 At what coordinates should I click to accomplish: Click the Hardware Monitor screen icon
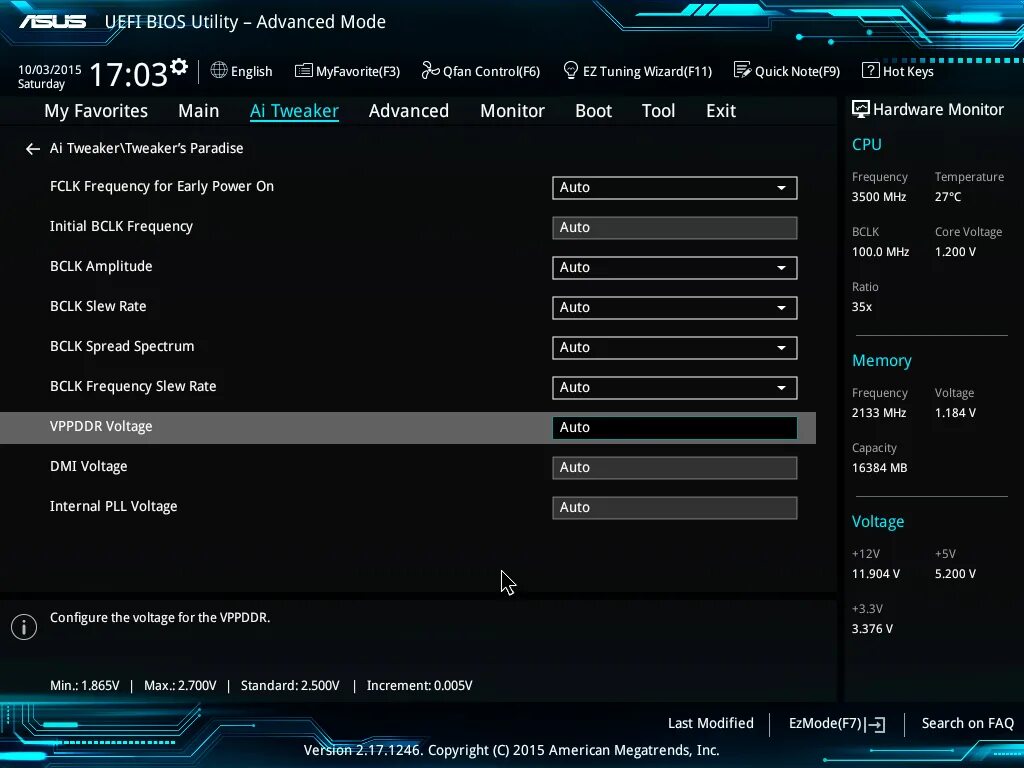pos(861,109)
